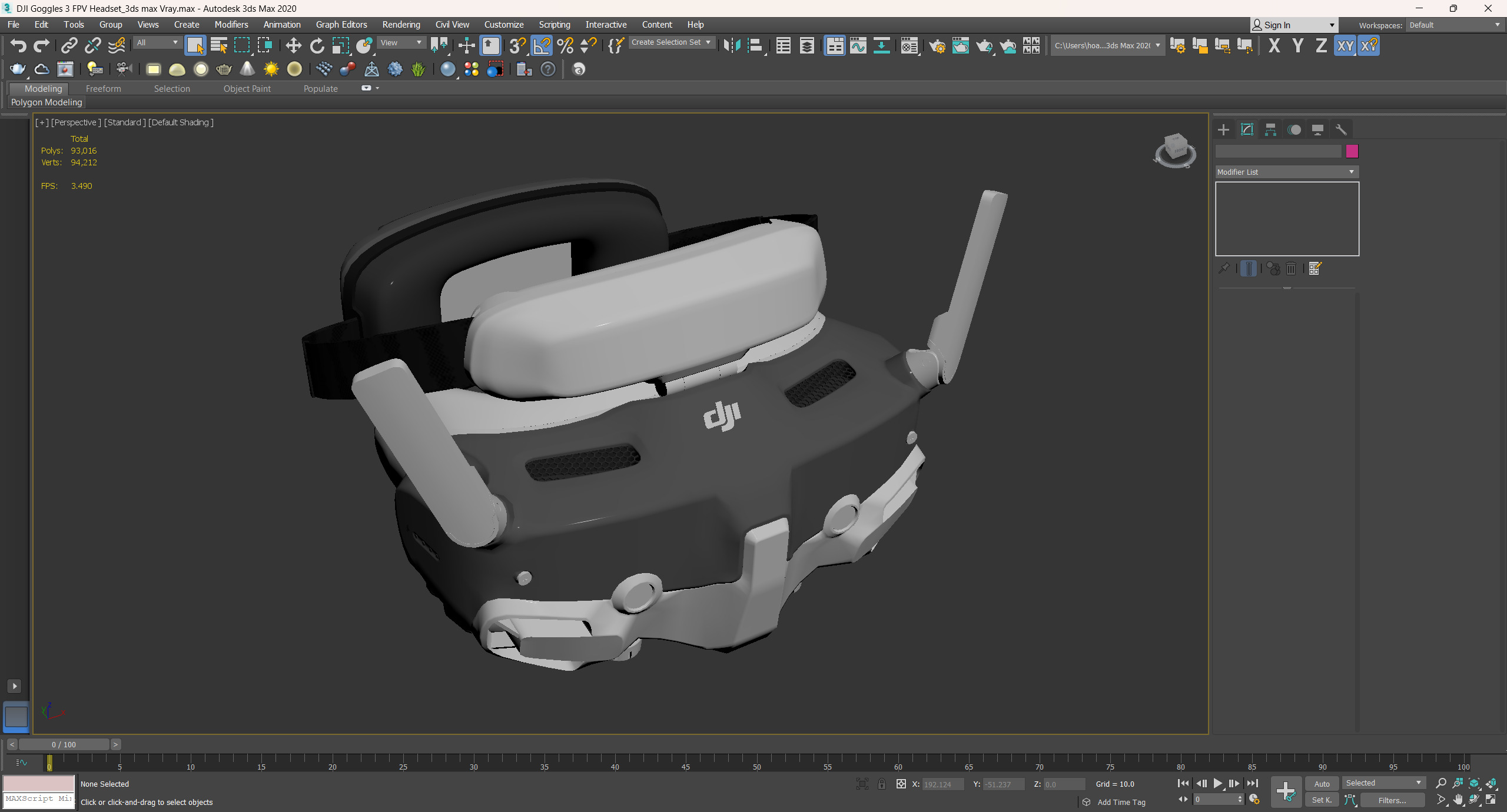
Task: Click the pink object color swatch
Action: click(1352, 151)
